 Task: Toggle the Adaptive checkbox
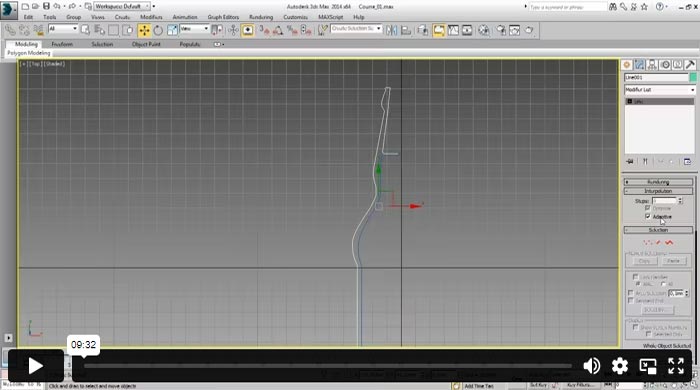(648, 216)
